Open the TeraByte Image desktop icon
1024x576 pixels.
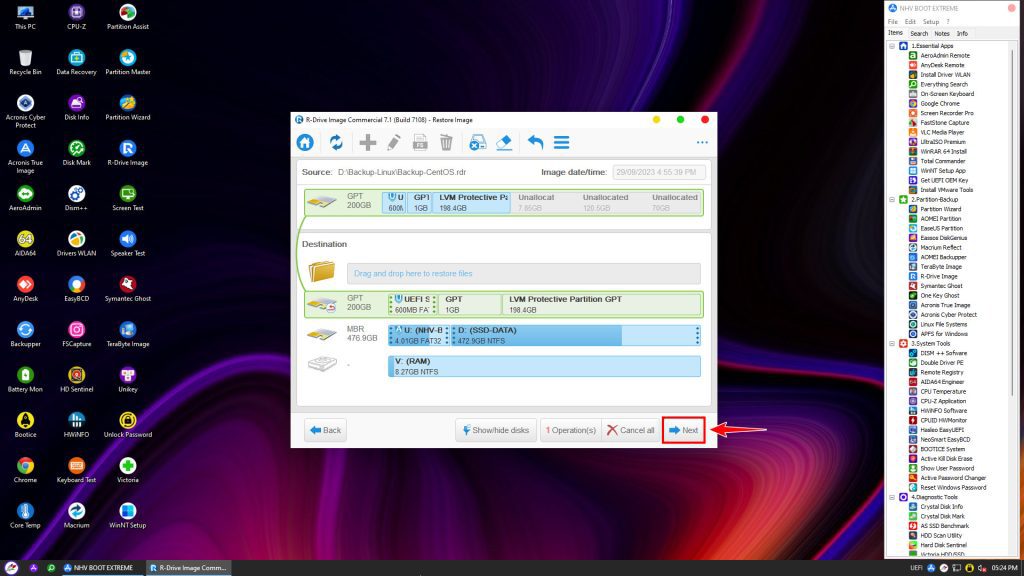(x=128, y=334)
